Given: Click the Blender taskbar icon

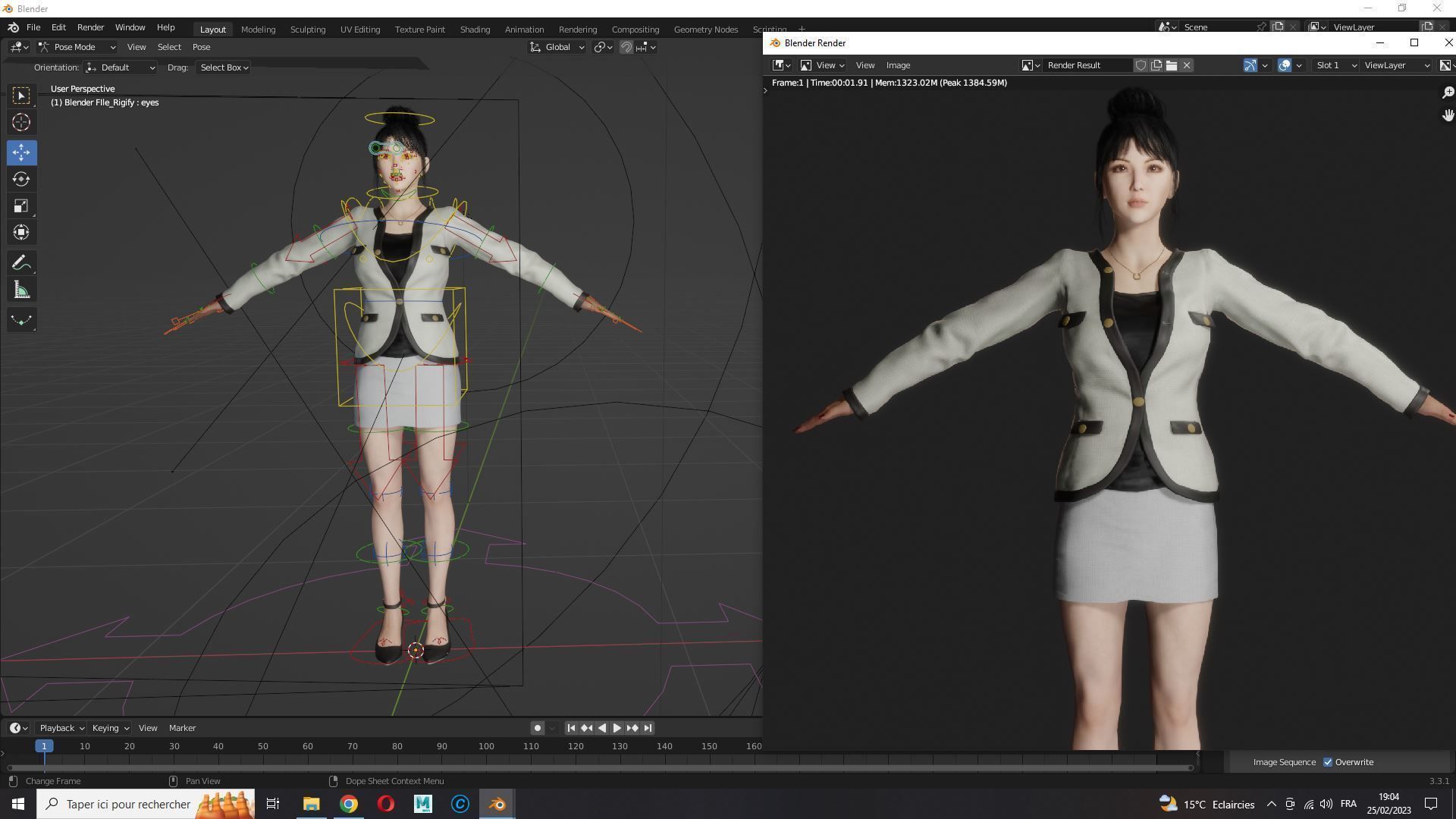Looking at the screenshot, I should tap(497, 804).
